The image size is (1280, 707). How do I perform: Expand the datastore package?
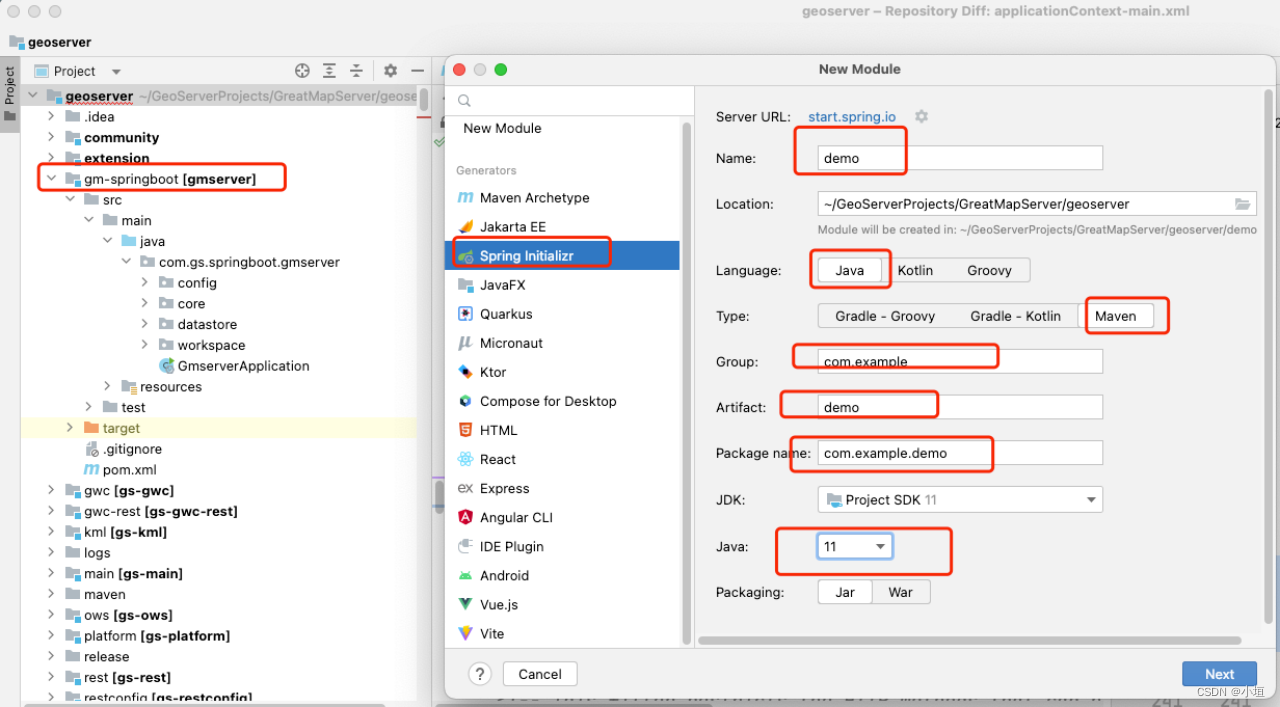[145, 324]
